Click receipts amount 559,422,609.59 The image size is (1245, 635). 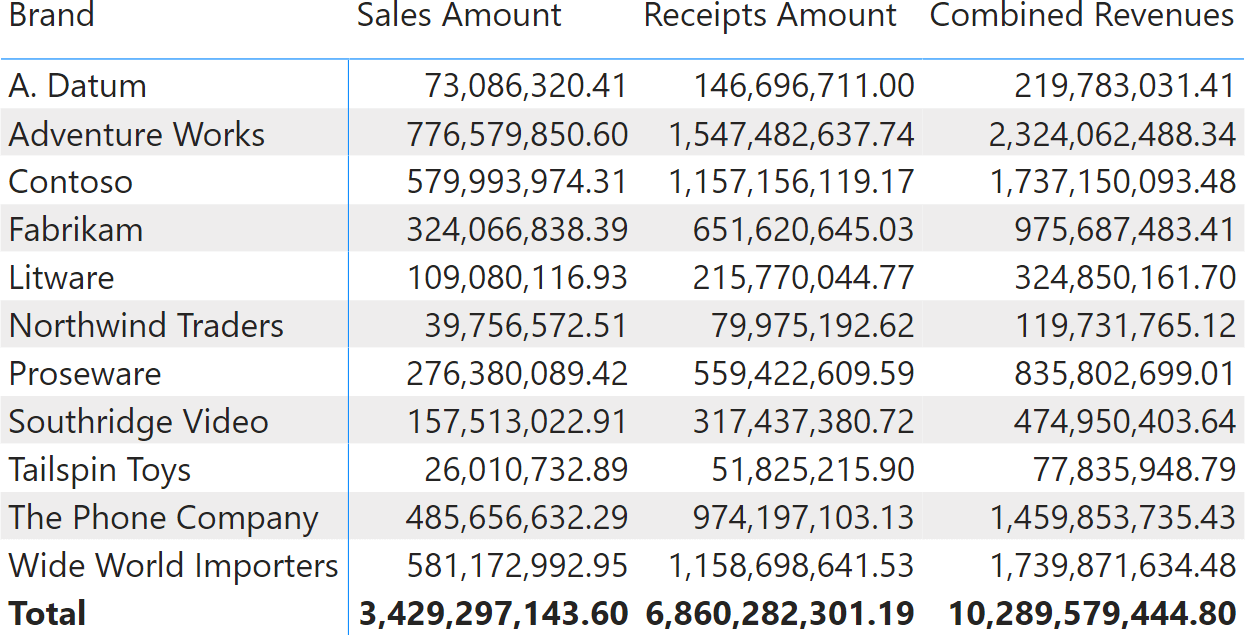pos(804,374)
